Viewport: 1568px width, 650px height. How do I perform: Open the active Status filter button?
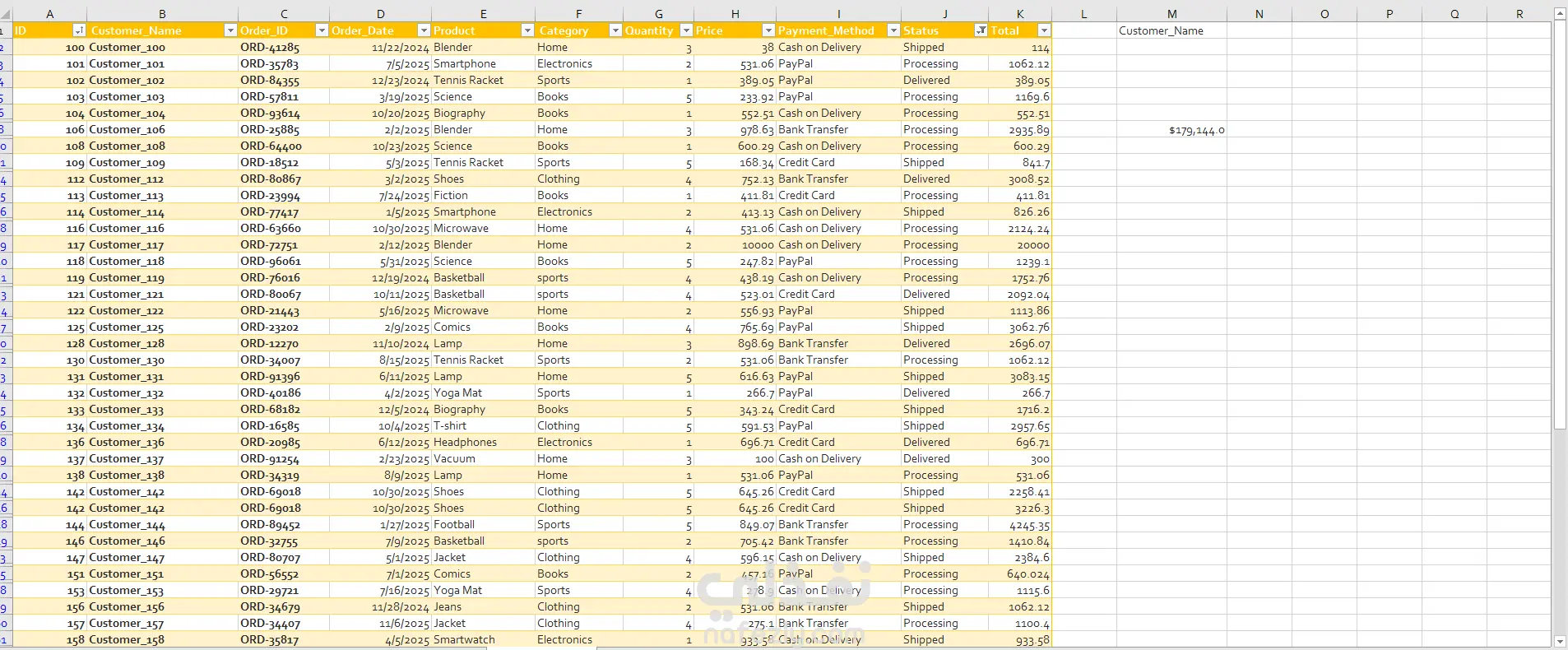[981, 30]
